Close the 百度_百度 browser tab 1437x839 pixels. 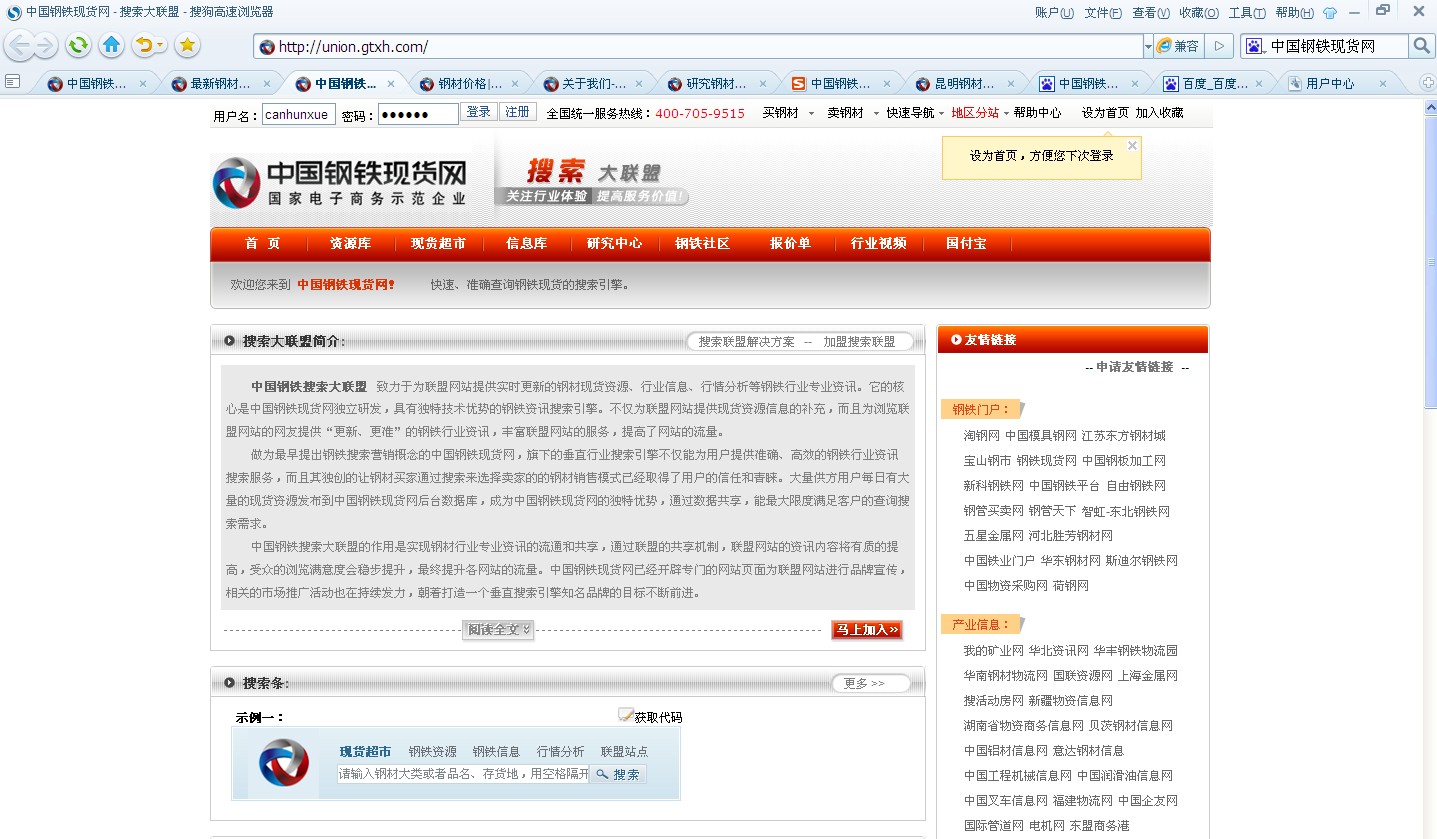(1259, 84)
